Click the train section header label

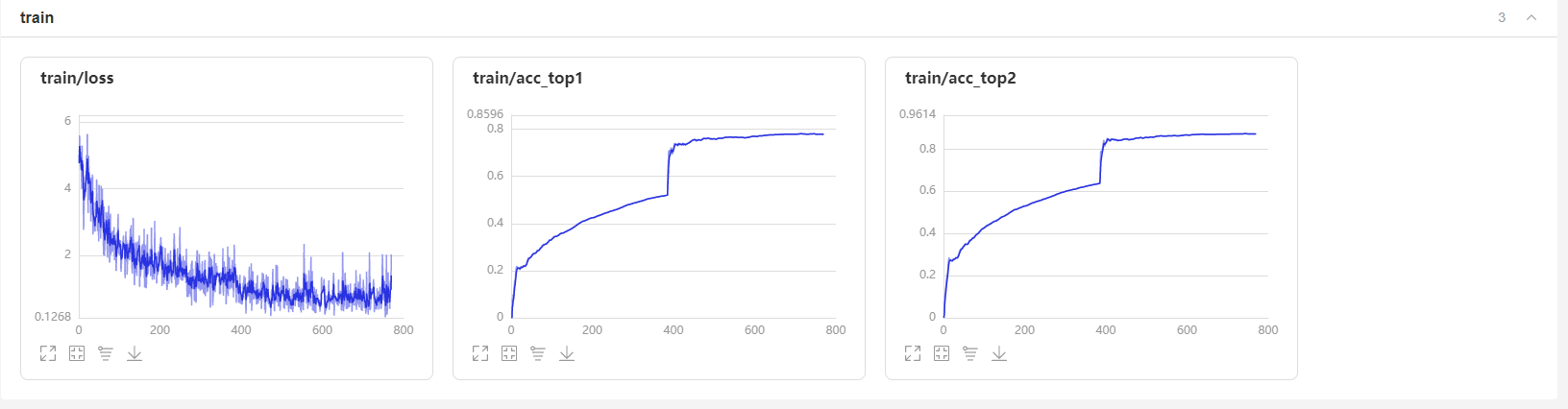[x=37, y=17]
